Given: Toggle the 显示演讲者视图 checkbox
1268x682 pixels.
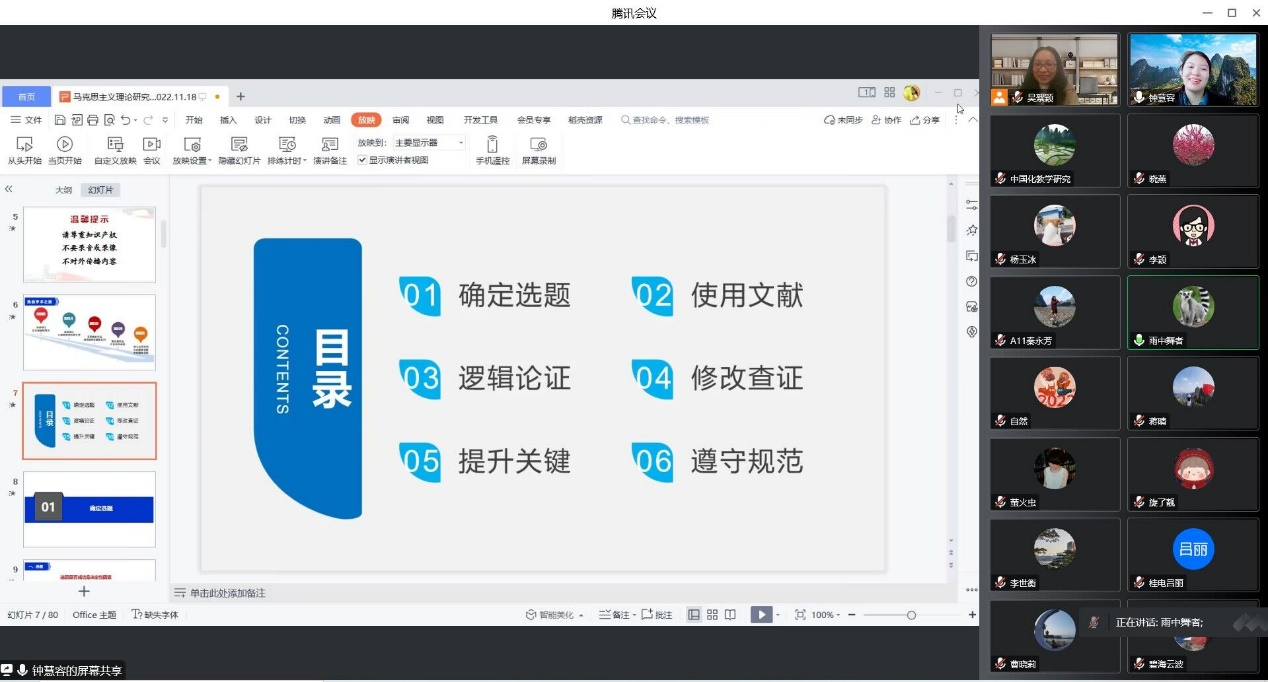Looking at the screenshot, I should (x=362, y=160).
